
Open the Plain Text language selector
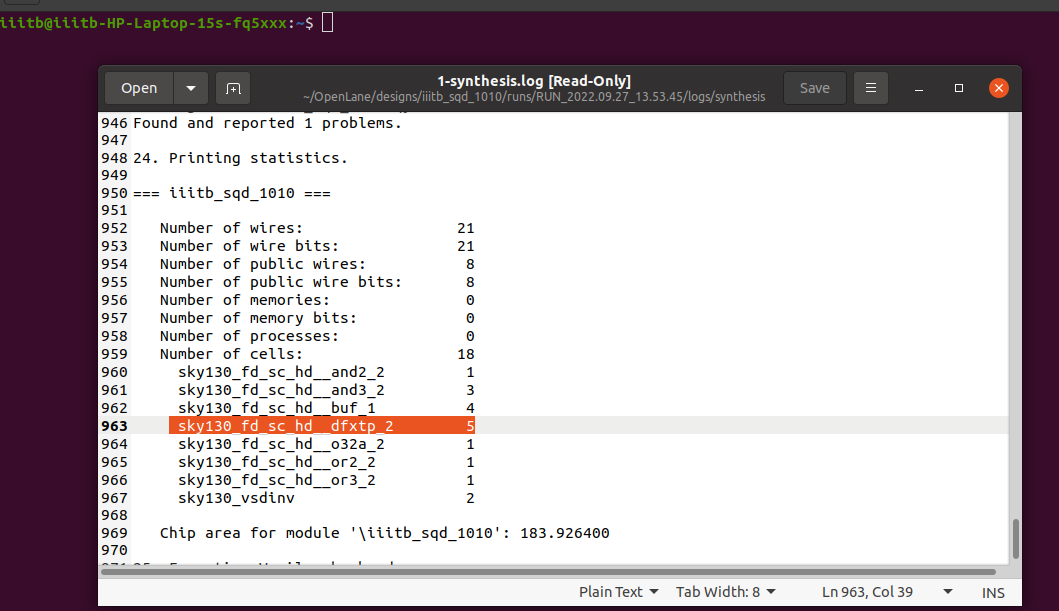click(618, 592)
